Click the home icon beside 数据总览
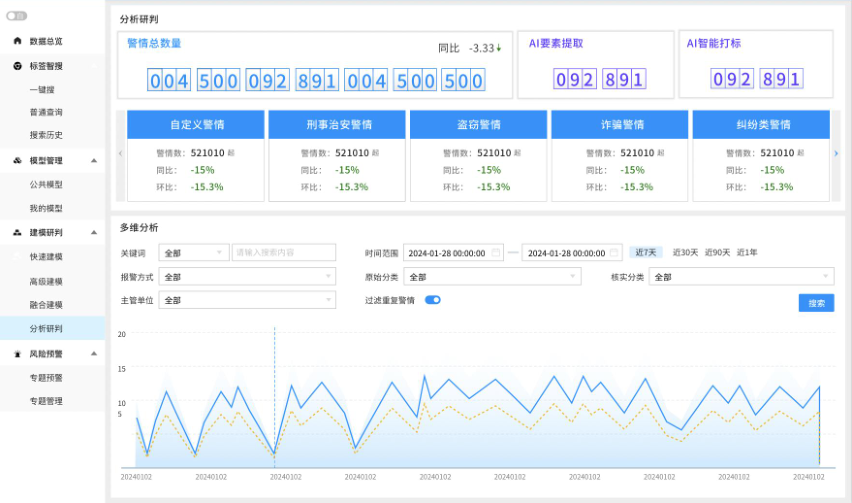Viewport: 852px width, 503px height. coord(17,41)
